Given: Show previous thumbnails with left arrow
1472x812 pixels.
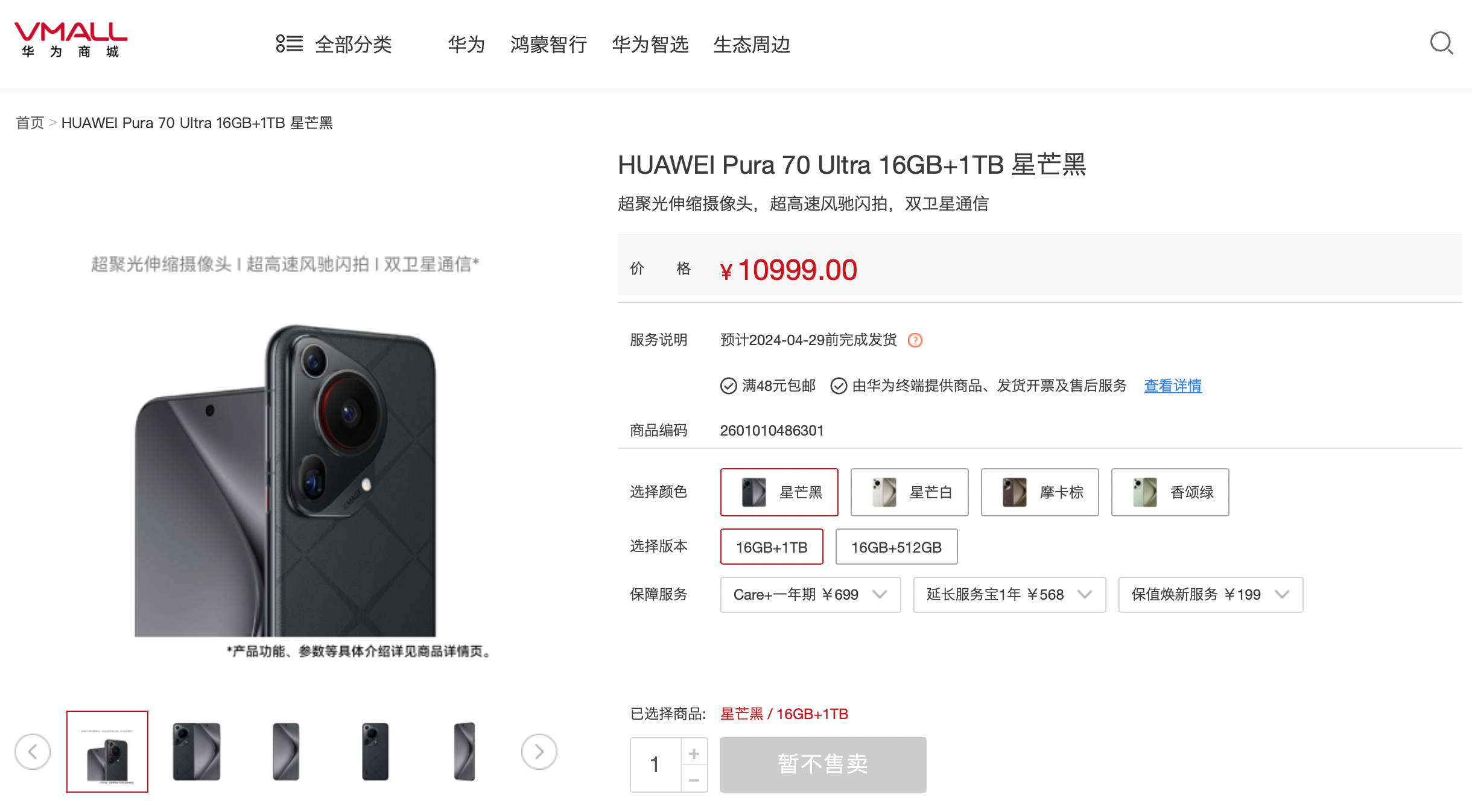Looking at the screenshot, I should [x=33, y=752].
